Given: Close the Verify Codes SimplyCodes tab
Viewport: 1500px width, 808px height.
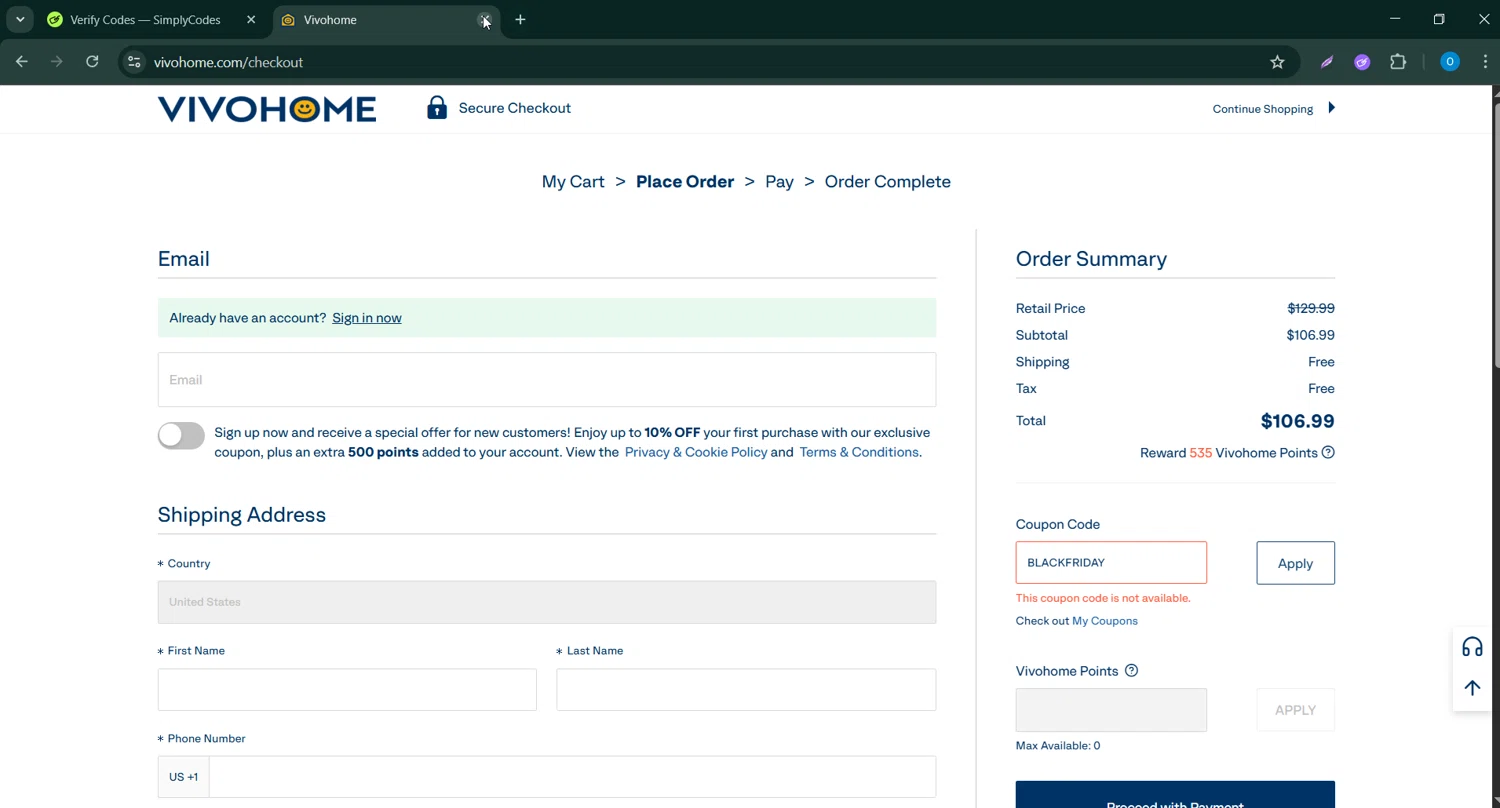Looking at the screenshot, I should 251,20.
